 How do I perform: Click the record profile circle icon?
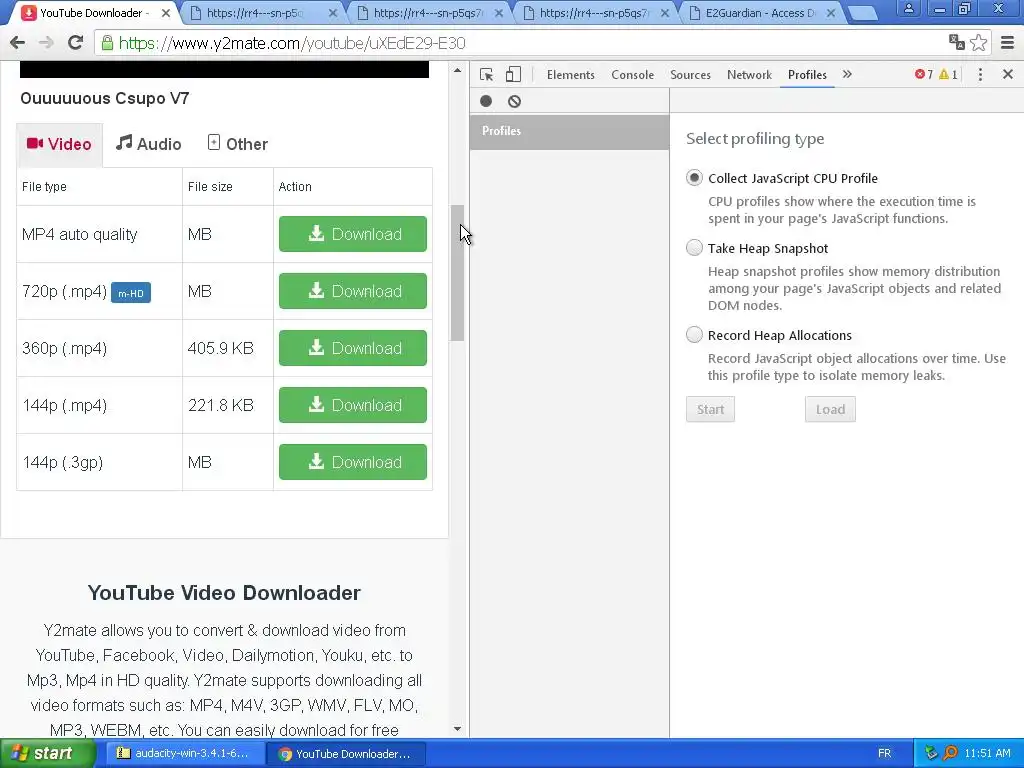[486, 101]
